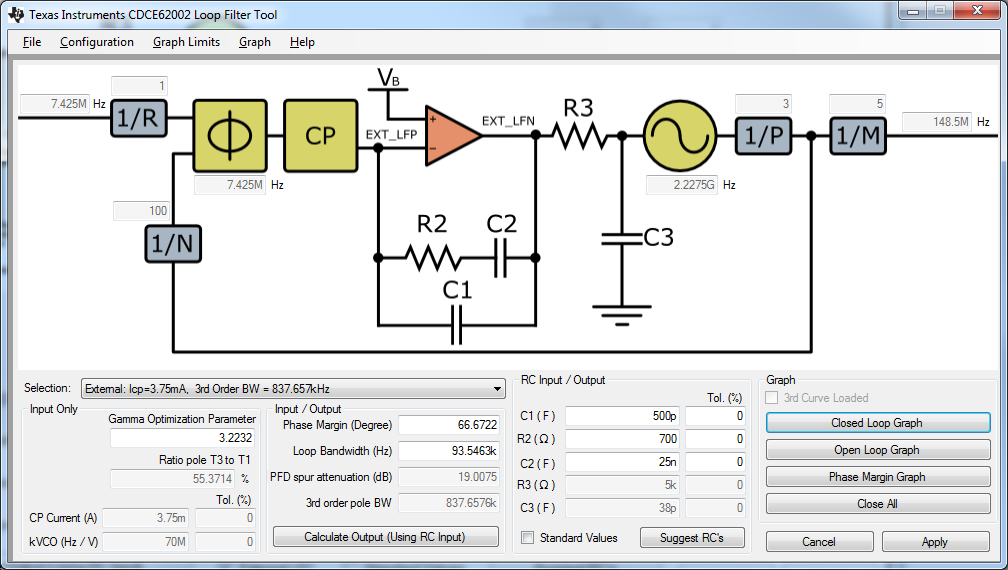The height and width of the screenshot is (570, 1008).
Task: Click the 1/P prescaler block
Action: (764, 136)
